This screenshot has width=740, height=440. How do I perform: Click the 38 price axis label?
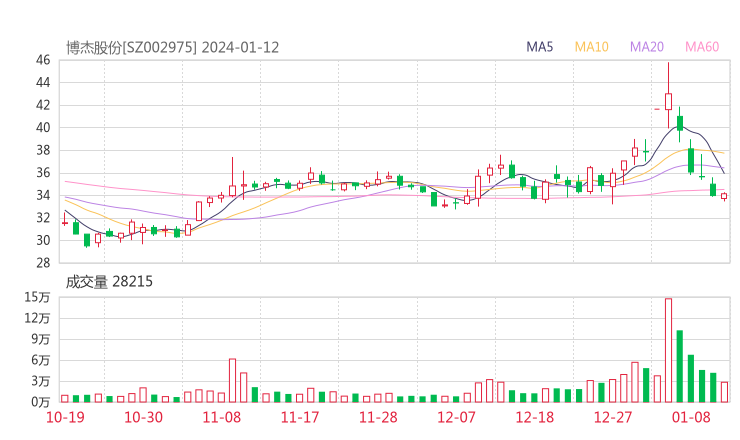[x=42, y=150]
